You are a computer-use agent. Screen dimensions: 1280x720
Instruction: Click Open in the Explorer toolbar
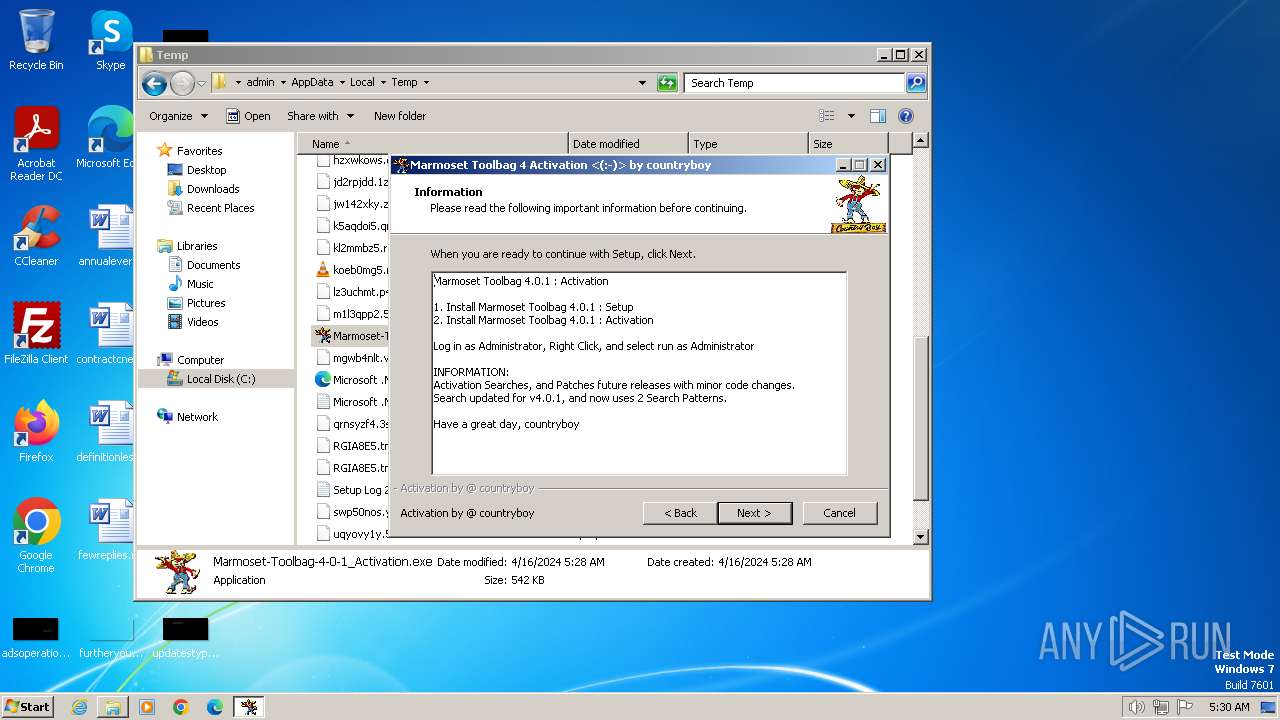tap(248, 116)
